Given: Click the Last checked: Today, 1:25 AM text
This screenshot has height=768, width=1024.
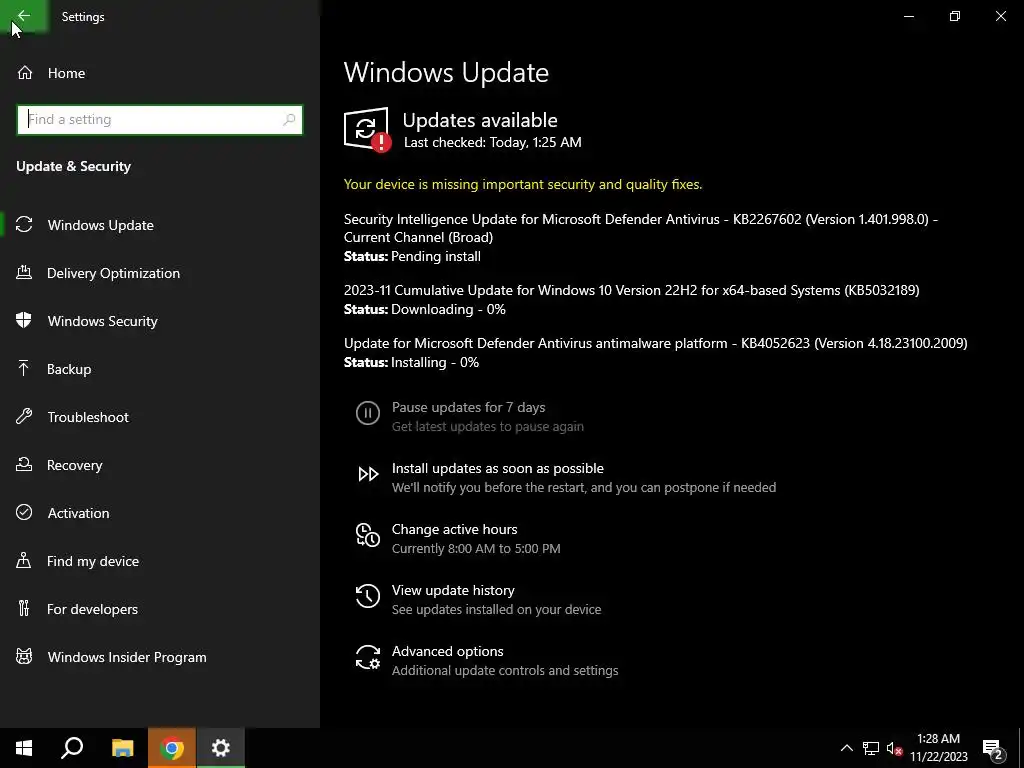Looking at the screenshot, I should (492, 142).
